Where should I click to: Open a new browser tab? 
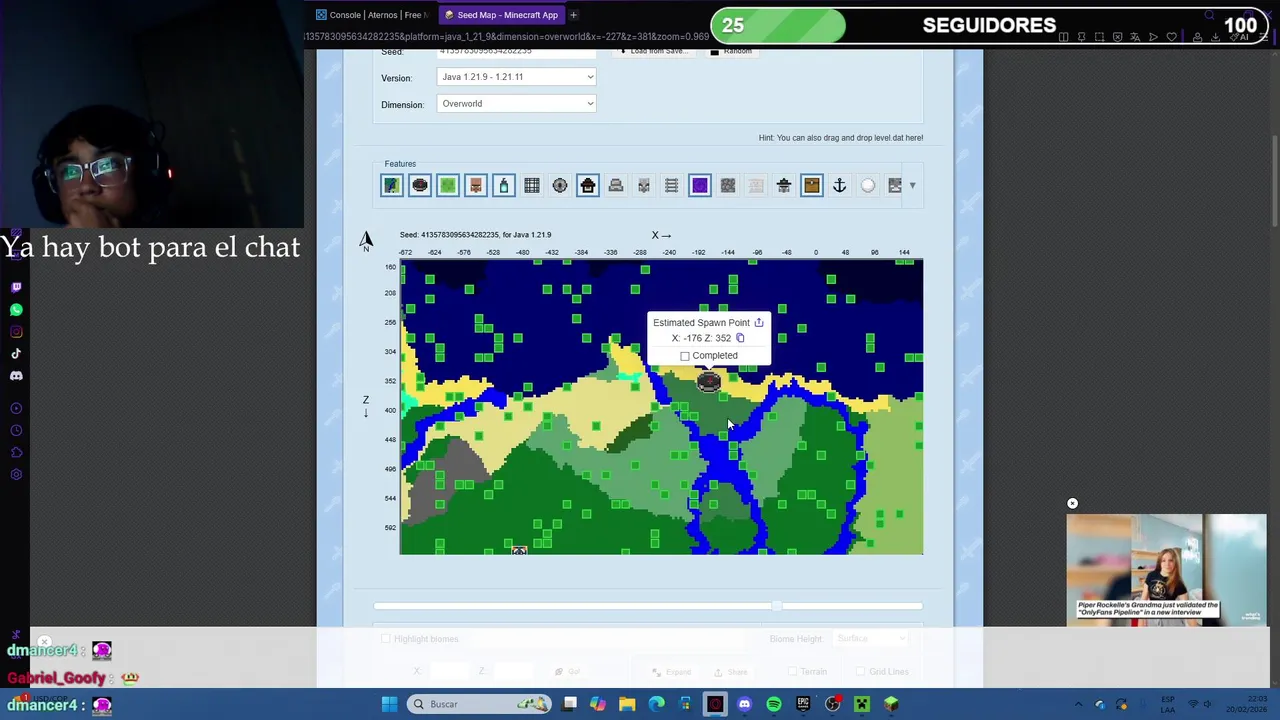(573, 15)
